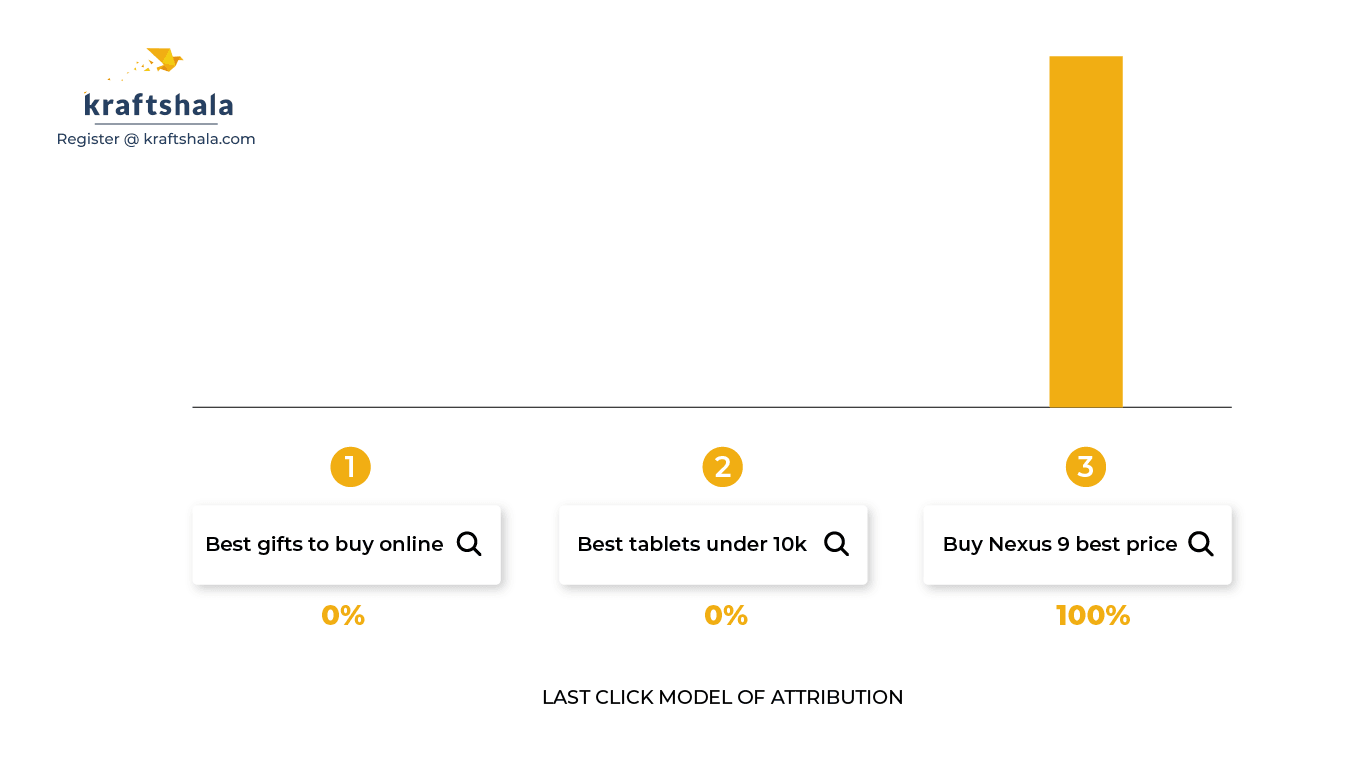The width and height of the screenshot is (1351, 760).
Task: Click the tall yellow attribution bar
Action: pos(1086,232)
